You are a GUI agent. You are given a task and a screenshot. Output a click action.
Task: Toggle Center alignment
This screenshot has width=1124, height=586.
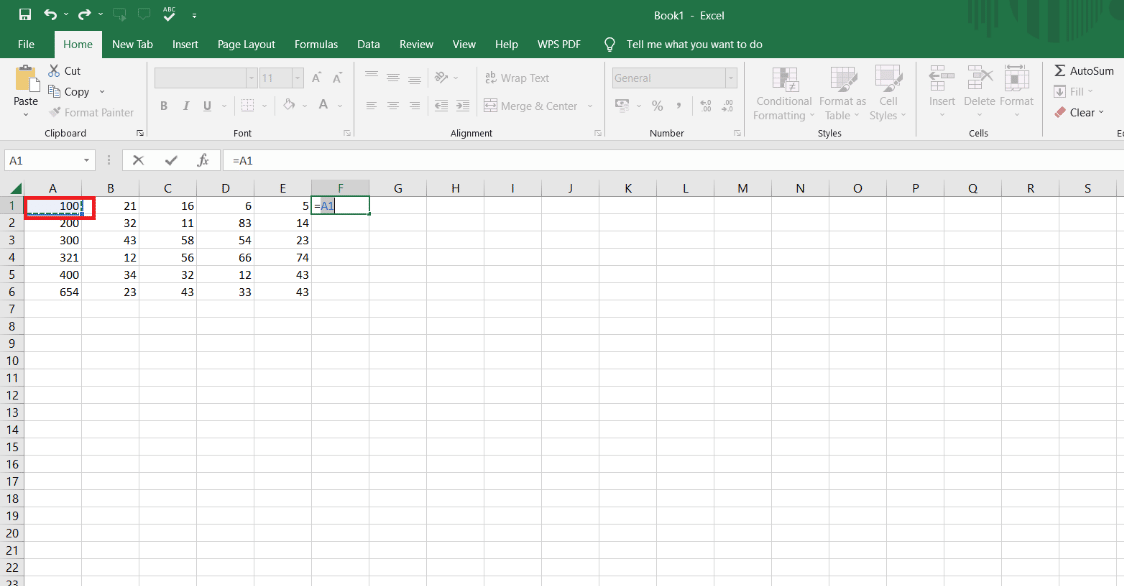393,105
